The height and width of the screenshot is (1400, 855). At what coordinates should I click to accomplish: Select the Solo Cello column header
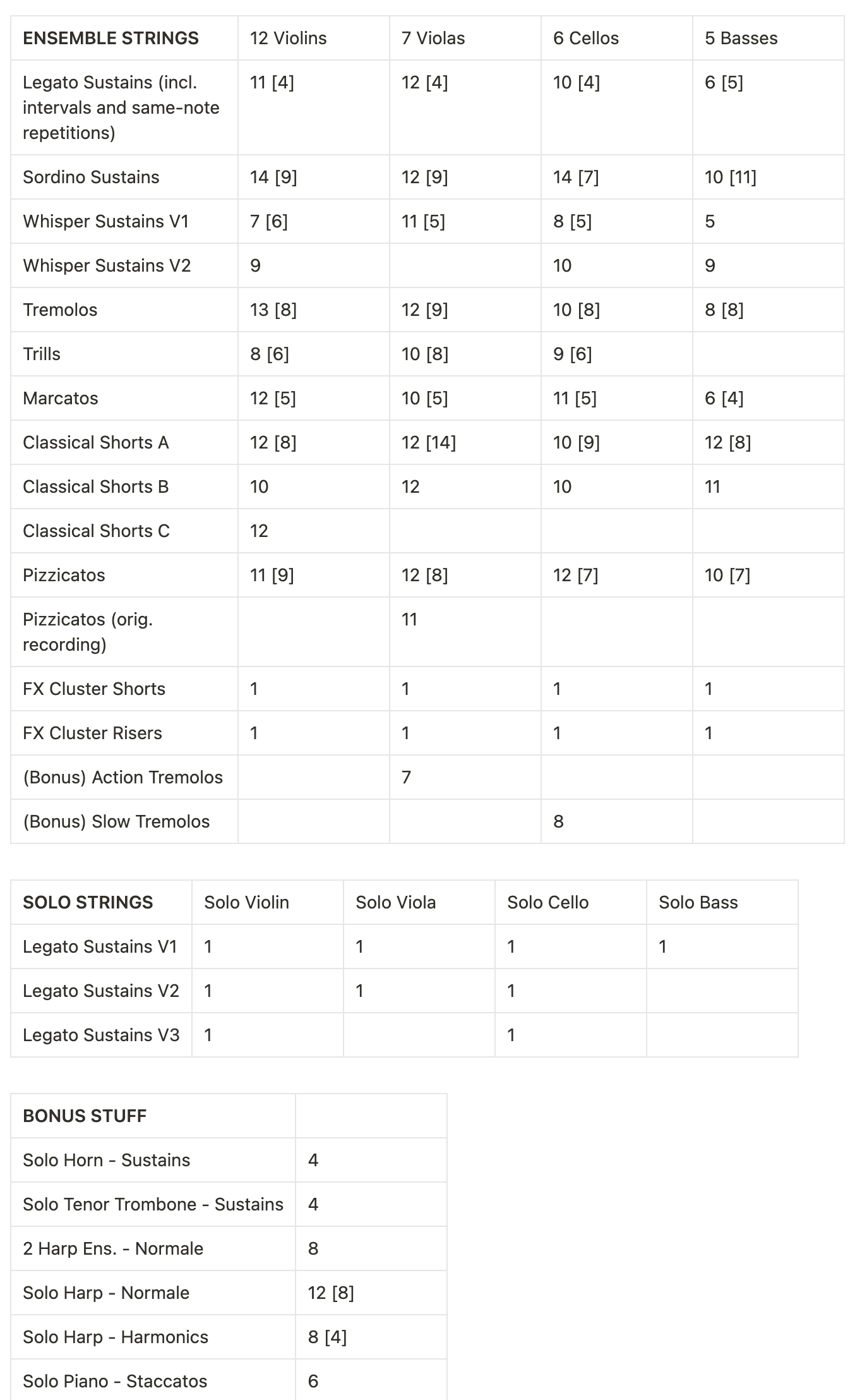[548, 902]
